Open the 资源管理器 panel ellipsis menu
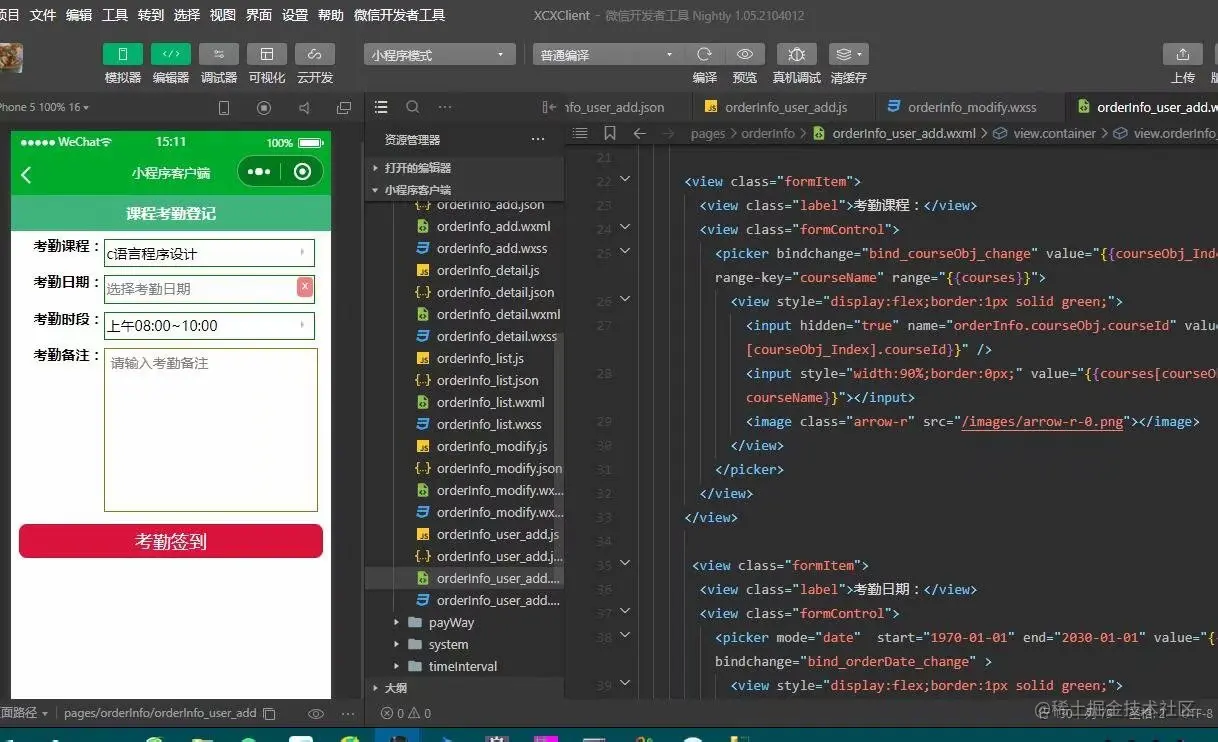This screenshot has width=1218, height=742. coord(538,139)
